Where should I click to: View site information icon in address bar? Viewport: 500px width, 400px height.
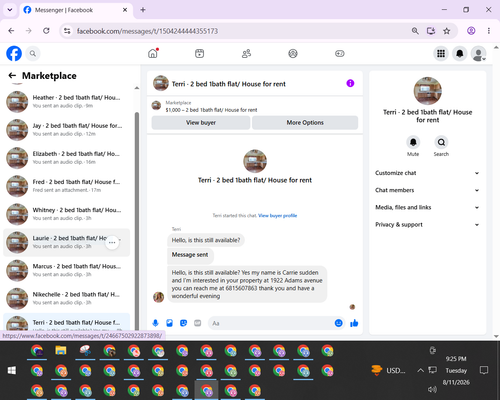67,31
